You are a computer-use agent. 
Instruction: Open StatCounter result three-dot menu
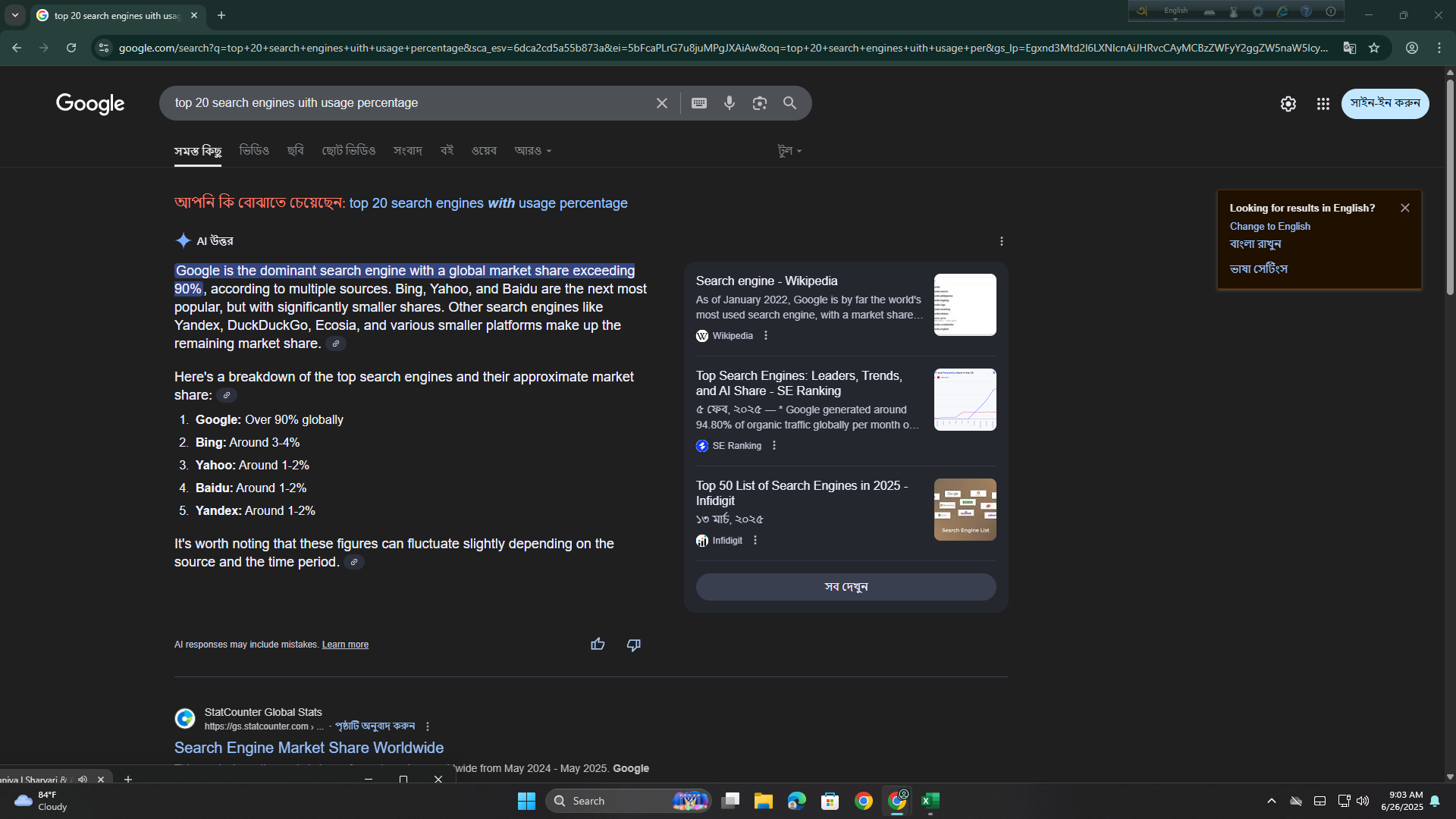428,726
